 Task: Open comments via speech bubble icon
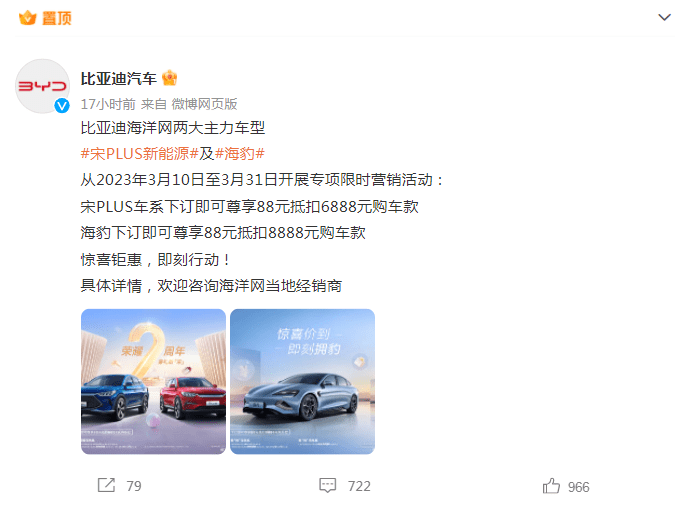pyautogui.click(x=328, y=485)
